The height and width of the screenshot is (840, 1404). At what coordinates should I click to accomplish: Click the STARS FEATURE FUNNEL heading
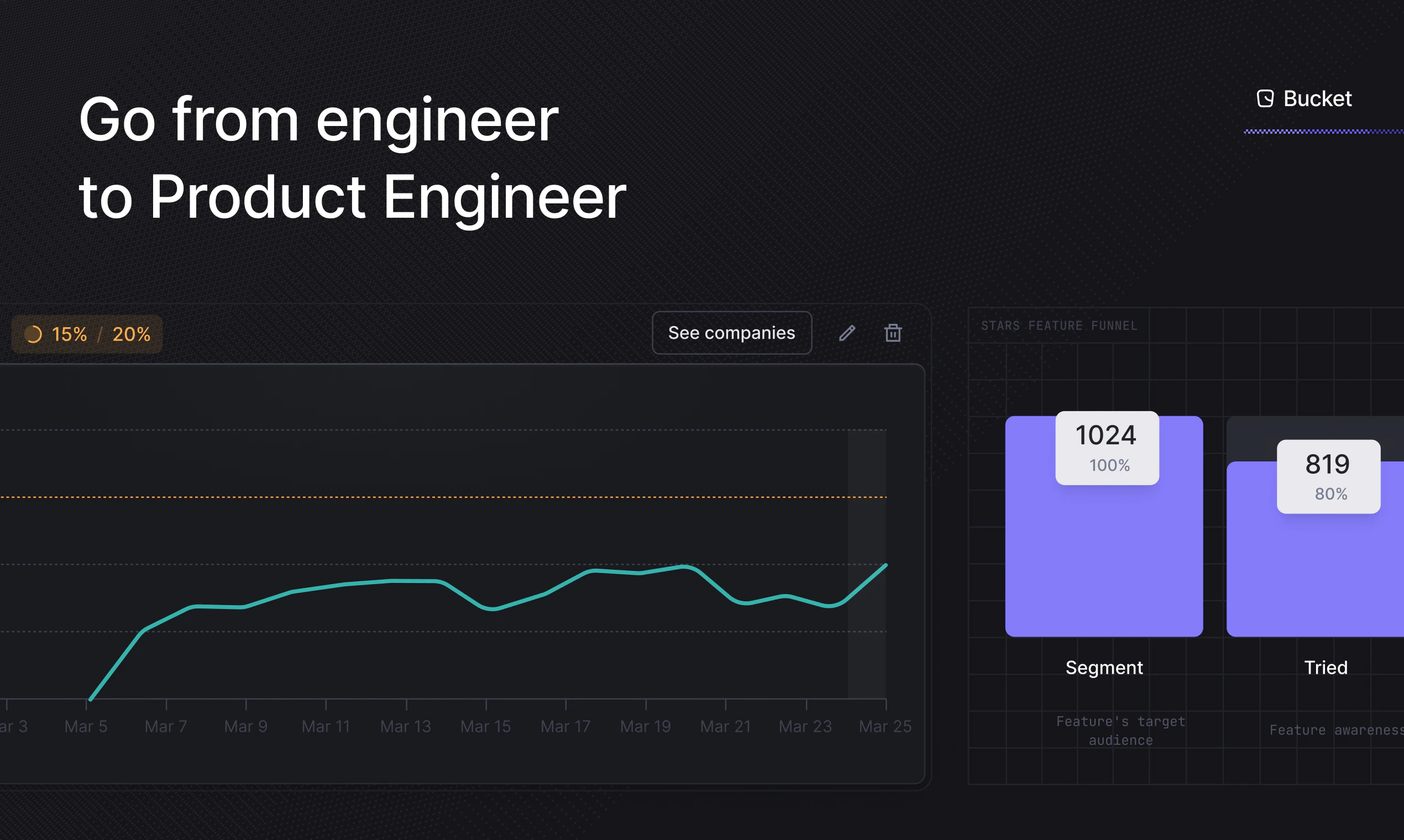click(x=1059, y=326)
